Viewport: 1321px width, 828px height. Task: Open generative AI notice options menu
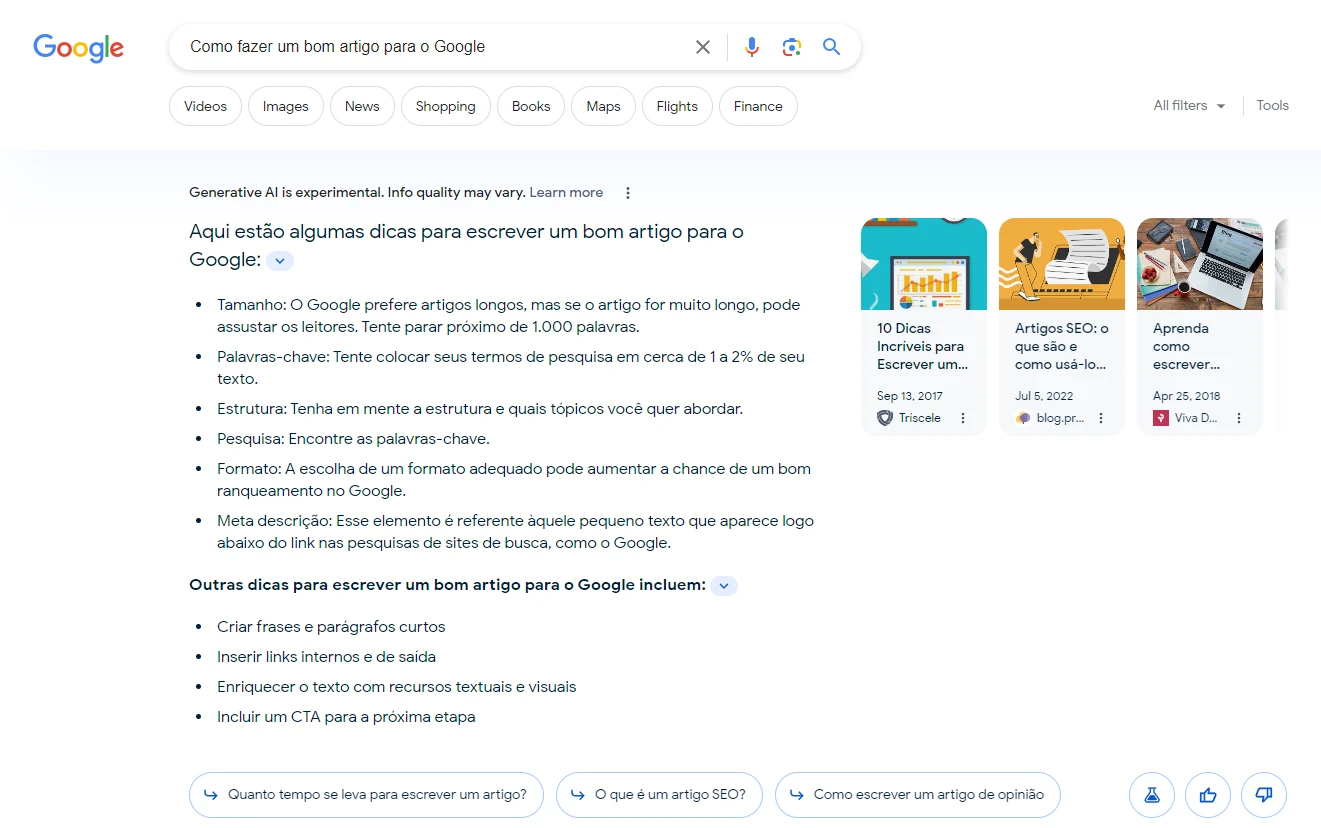tap(628, 193)
